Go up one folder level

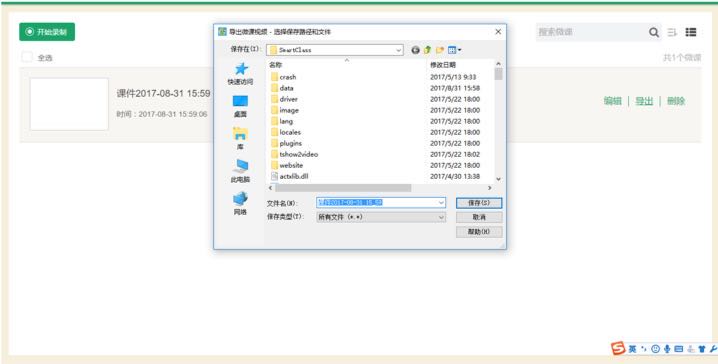[427, 50]
